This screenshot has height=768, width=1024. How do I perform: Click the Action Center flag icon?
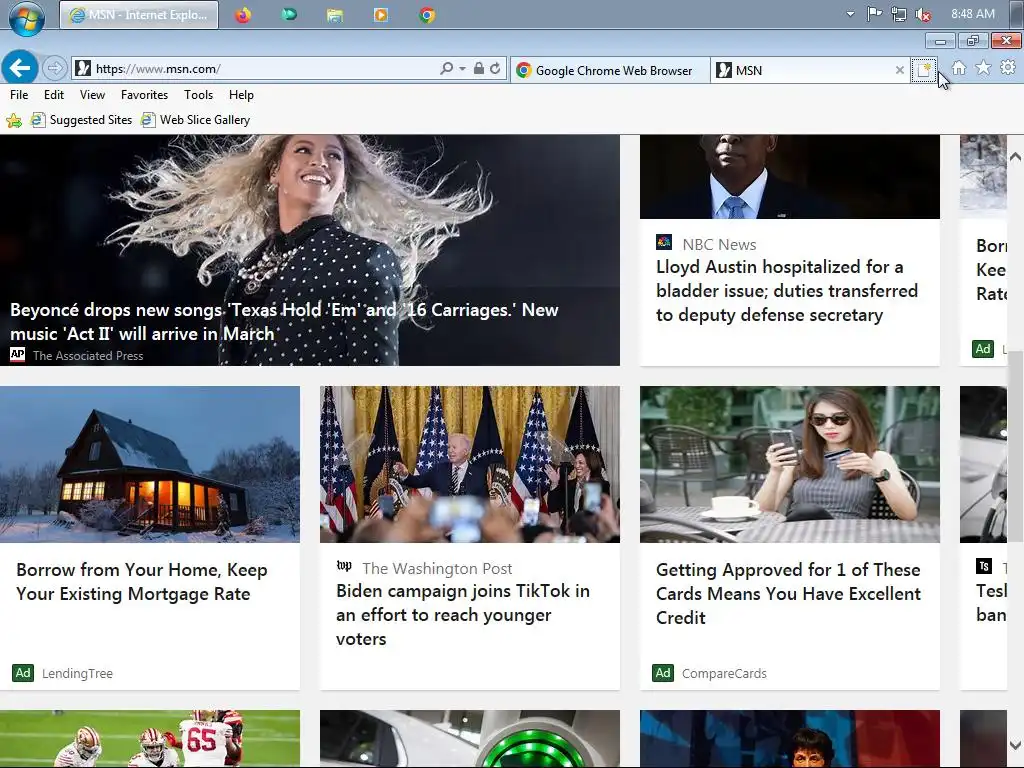(x=874, y=14)
